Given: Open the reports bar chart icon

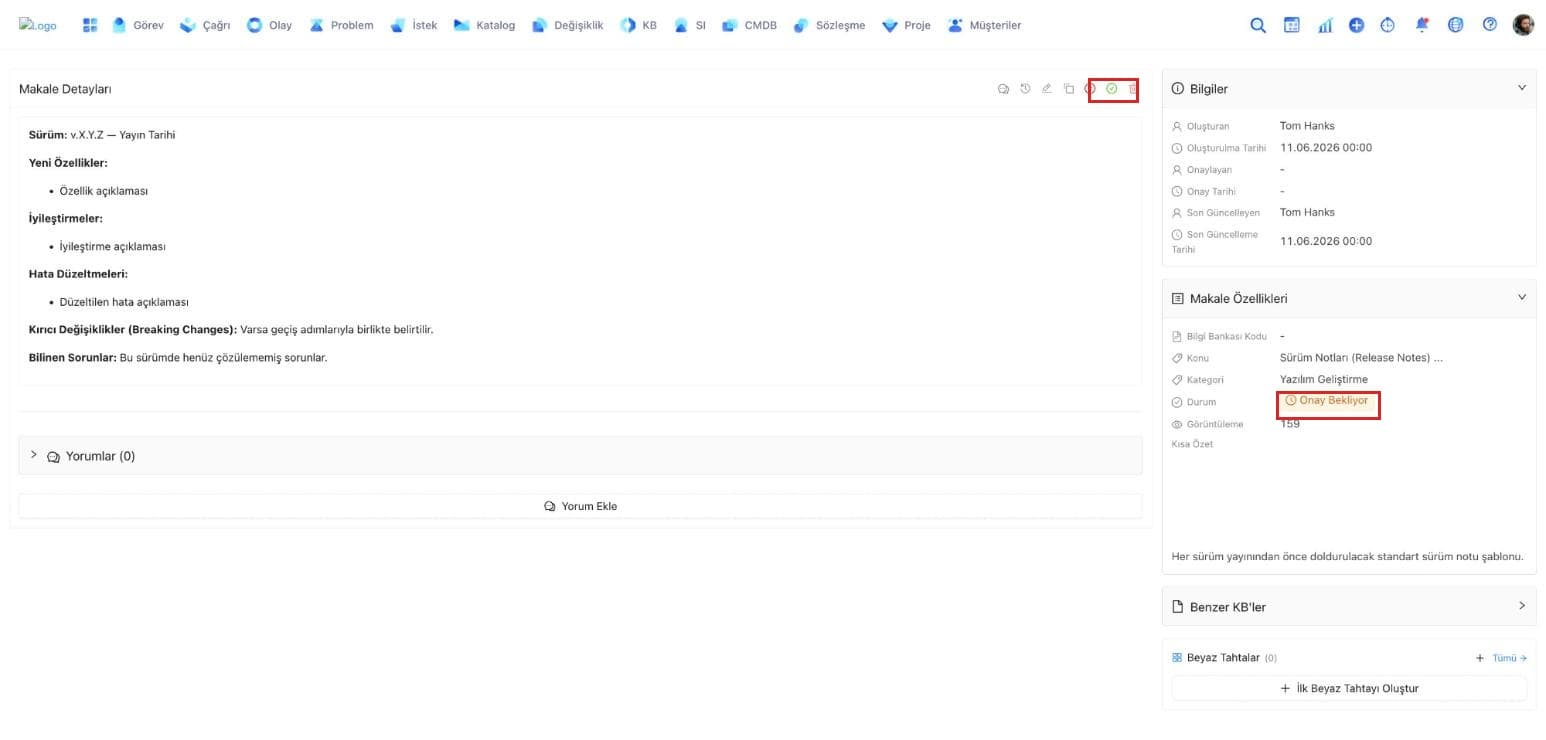Looking at the screenshot, I should 1325,25.
